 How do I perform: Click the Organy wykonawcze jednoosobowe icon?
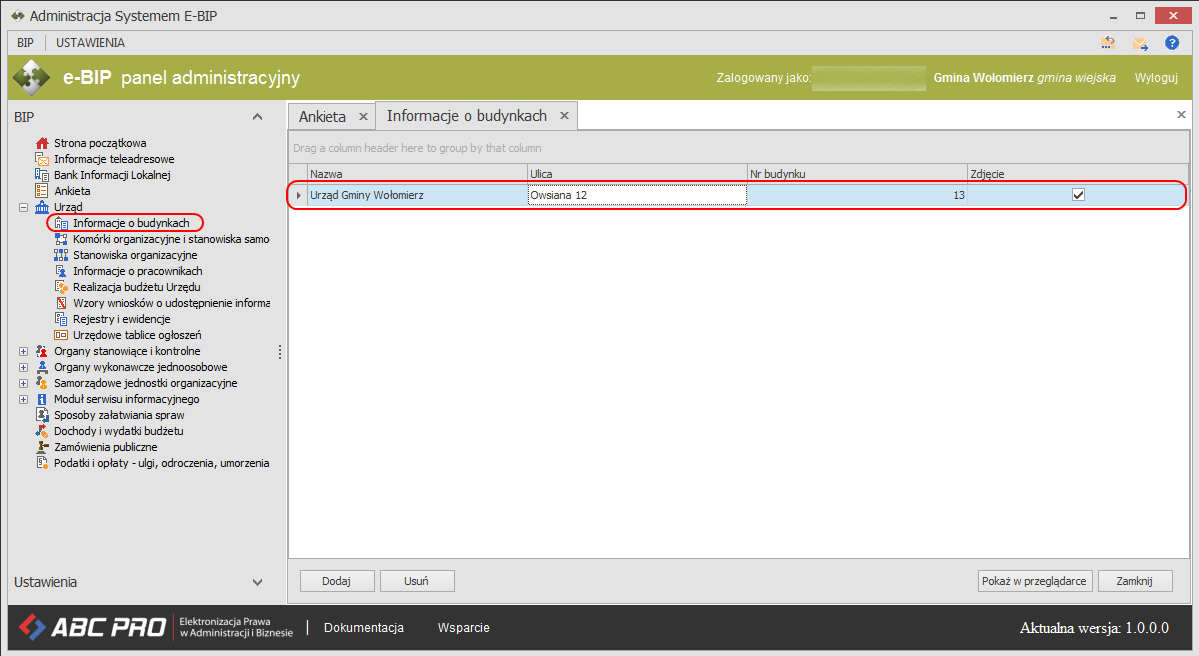point(42,368)
